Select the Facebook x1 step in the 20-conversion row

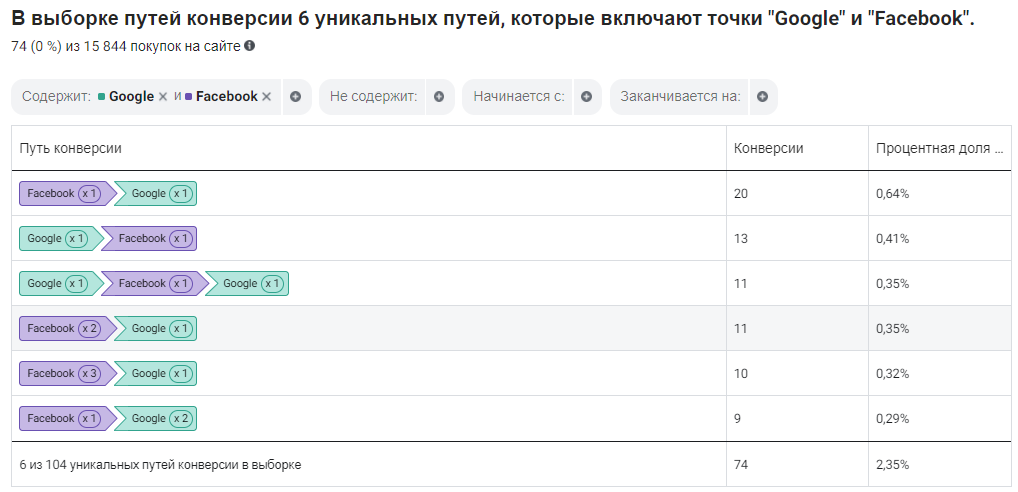tap(67, 193)
